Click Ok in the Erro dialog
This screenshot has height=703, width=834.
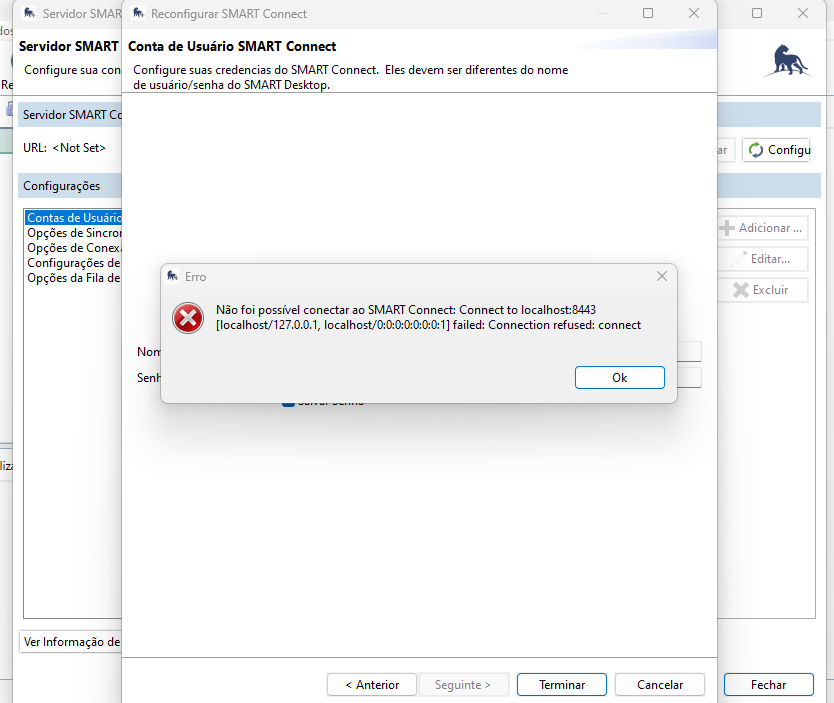pyautogui.click(x=619, y=377)
